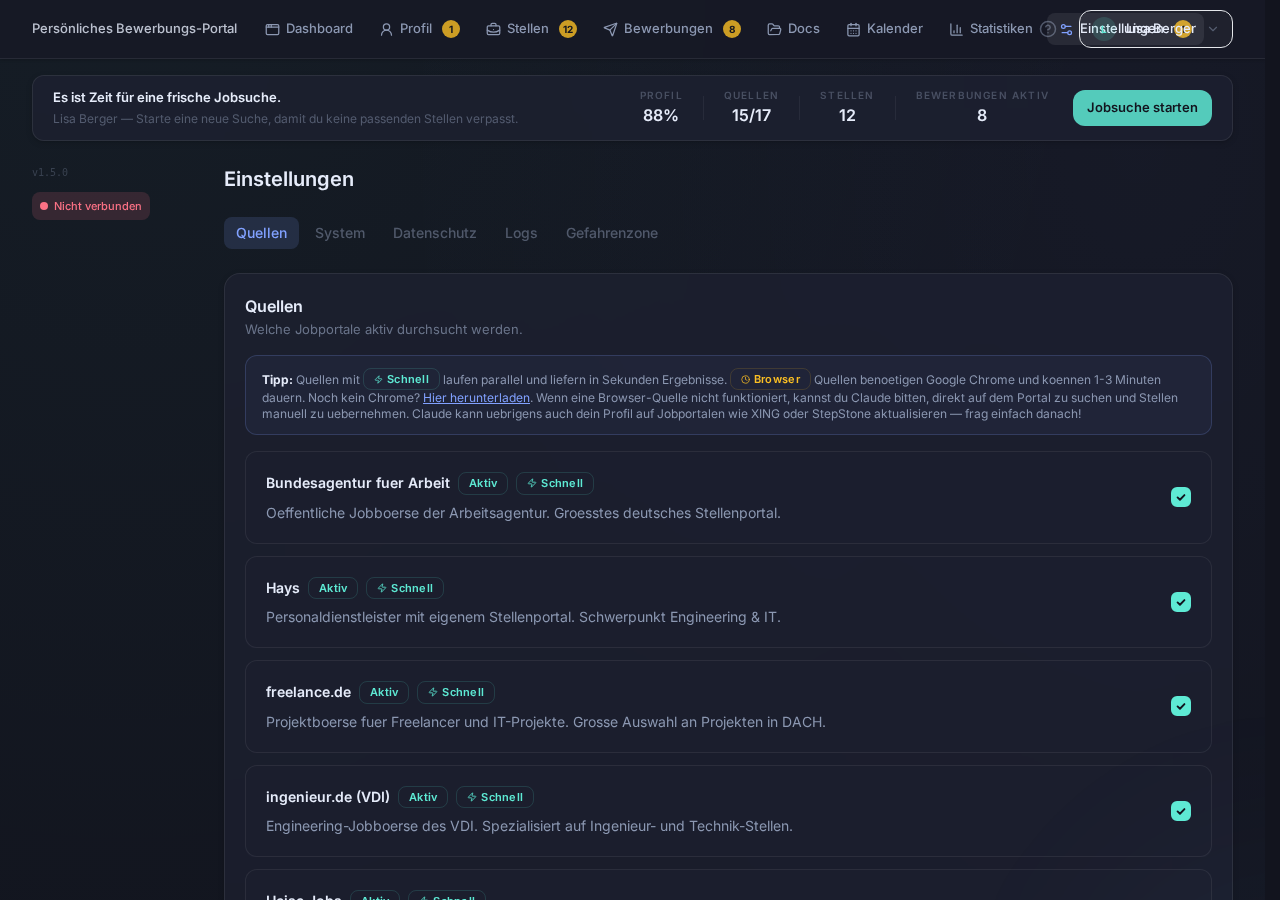
Task: Click the Aktiv badge on freelance.de
Action: (384, 692)
